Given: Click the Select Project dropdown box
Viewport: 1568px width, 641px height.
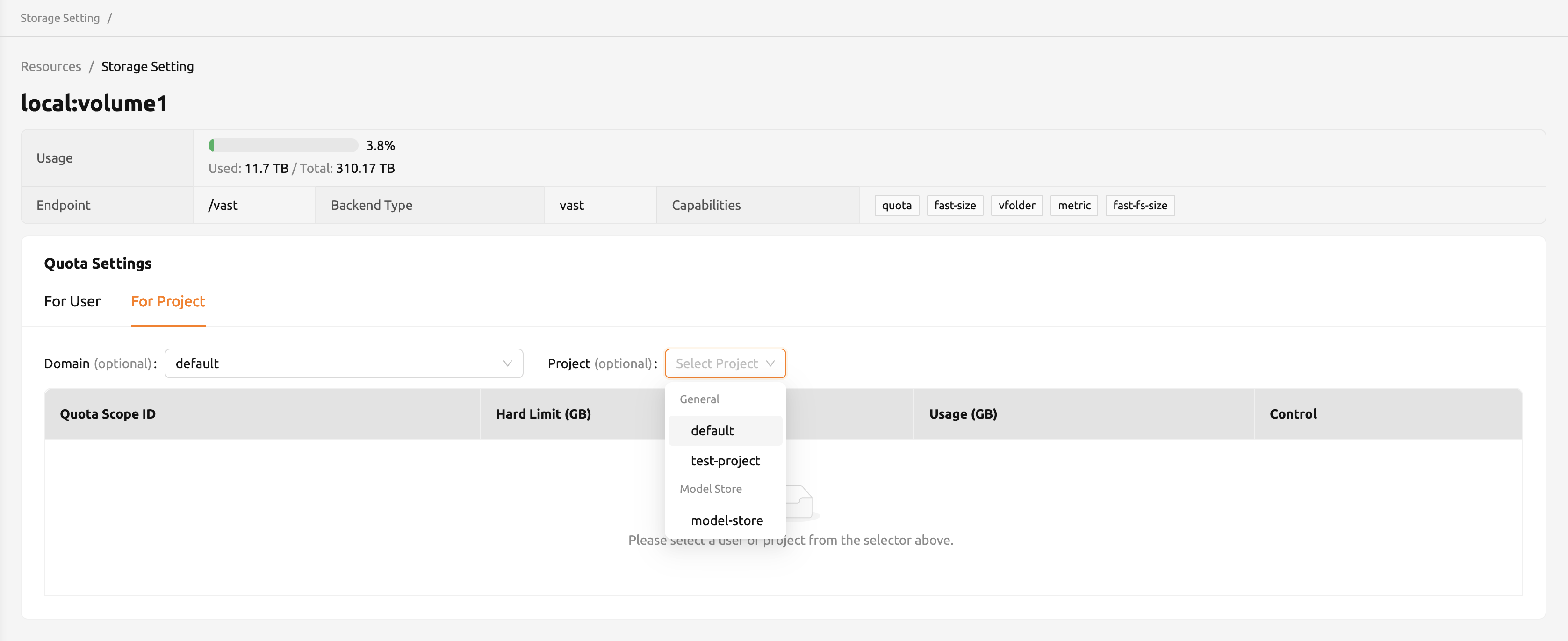Looking at the screenshot, I should click(725, 363).
